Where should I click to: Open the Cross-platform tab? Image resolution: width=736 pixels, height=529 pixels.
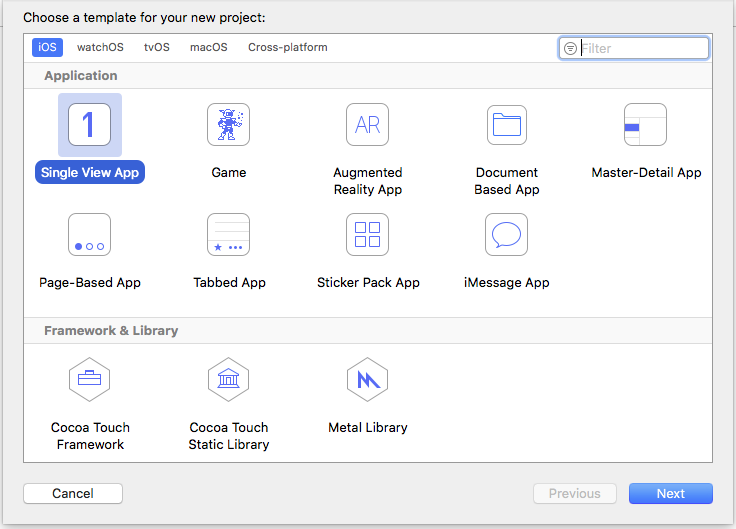click(288, 47)
